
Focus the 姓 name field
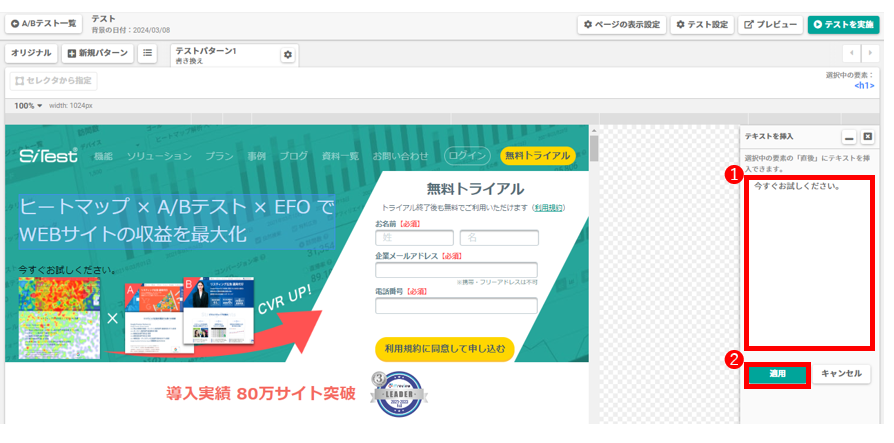tap(415, 238)
